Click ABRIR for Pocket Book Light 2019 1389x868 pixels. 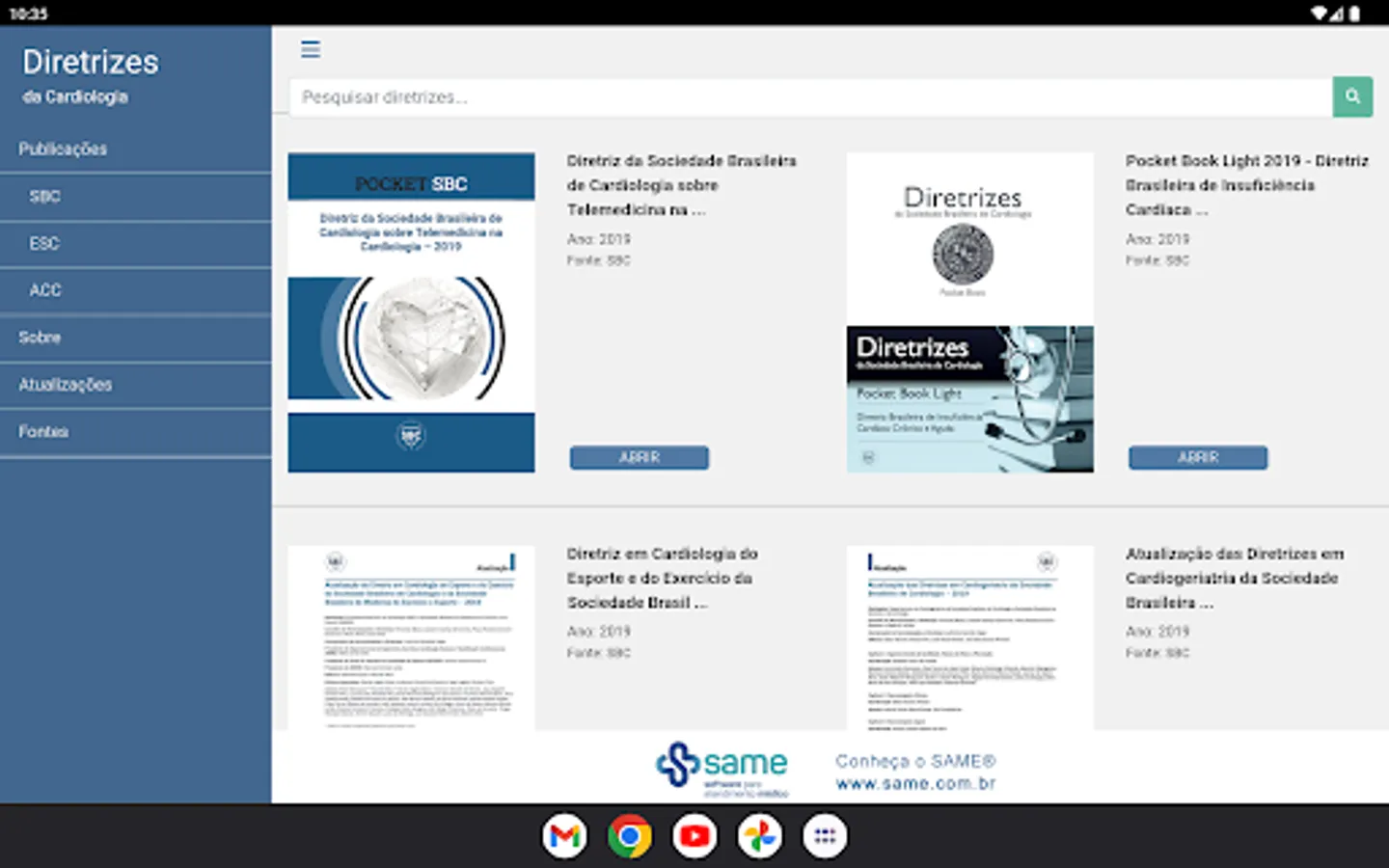tap(1198, 457)
